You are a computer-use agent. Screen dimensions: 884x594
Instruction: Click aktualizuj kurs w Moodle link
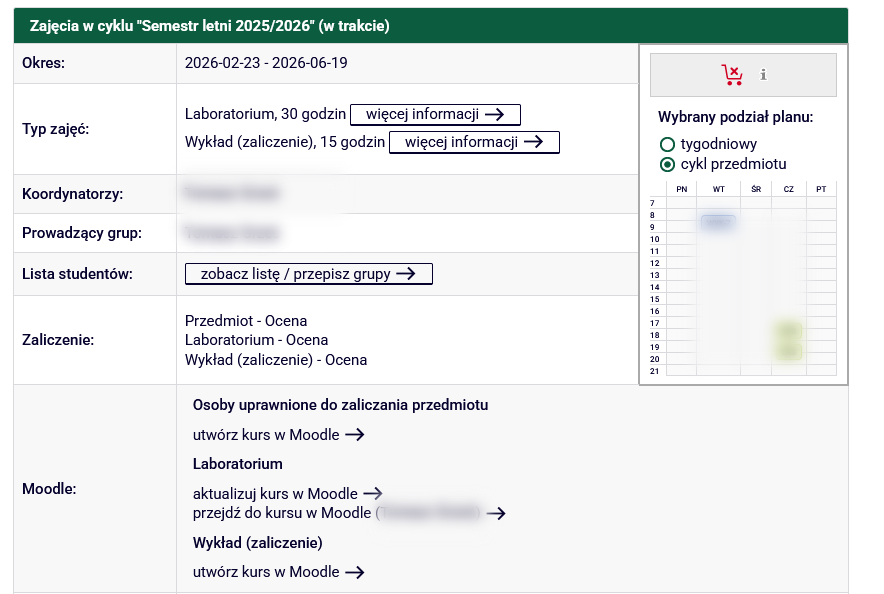(x=288, y=494)
